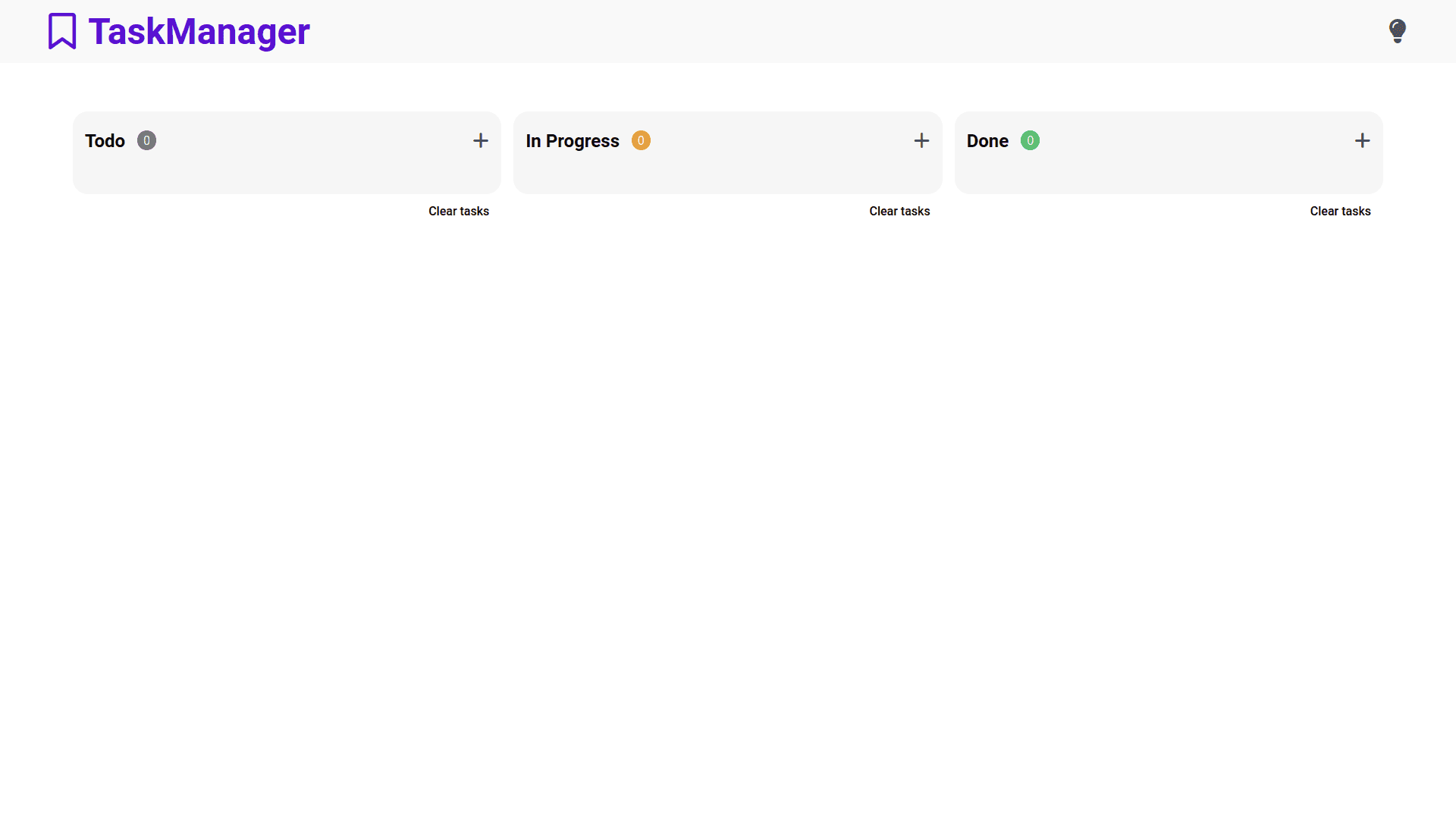Click the TaskManager app title text

click(x=198, y=31)
